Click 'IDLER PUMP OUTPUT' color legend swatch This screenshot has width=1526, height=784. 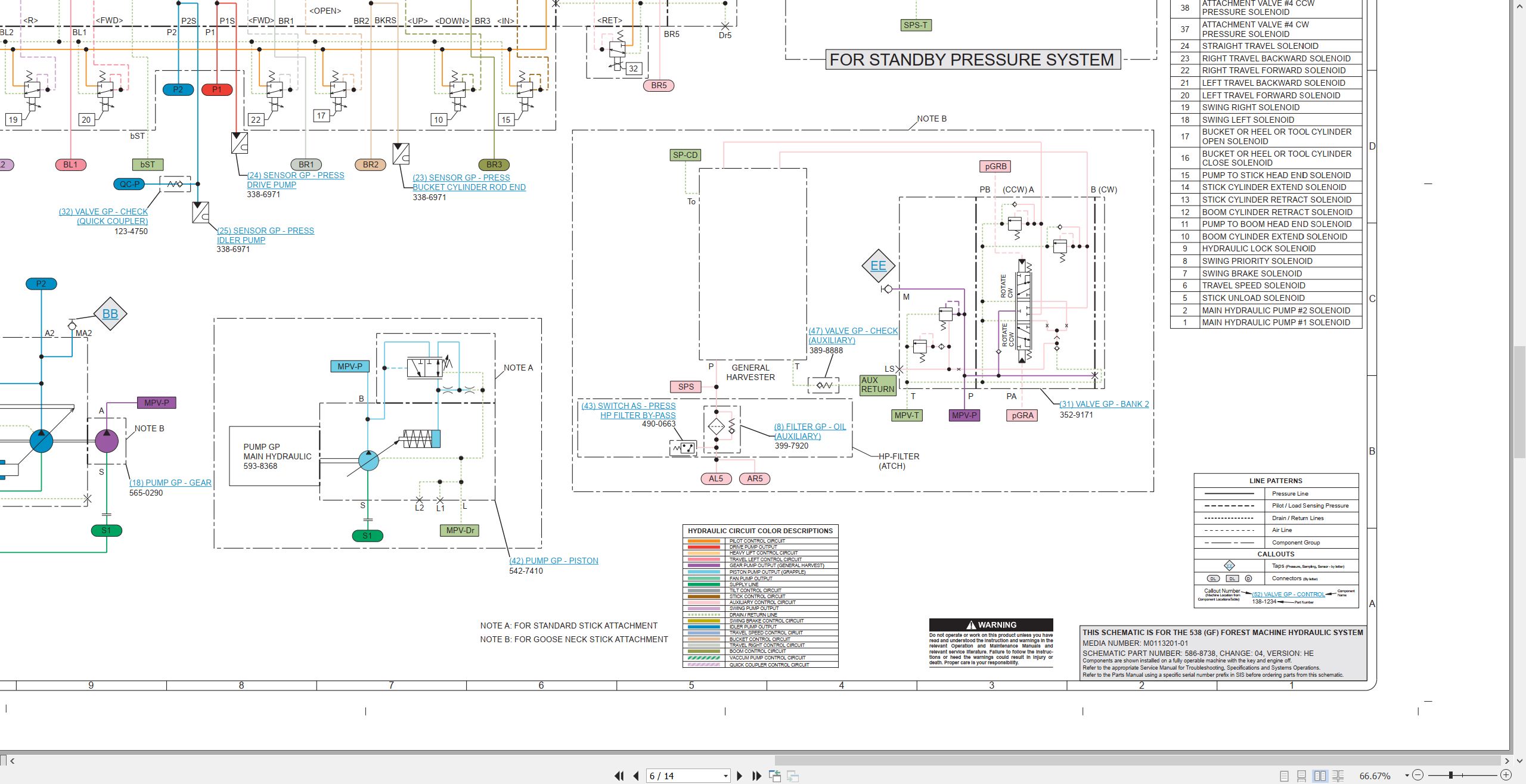coord(704,627)
